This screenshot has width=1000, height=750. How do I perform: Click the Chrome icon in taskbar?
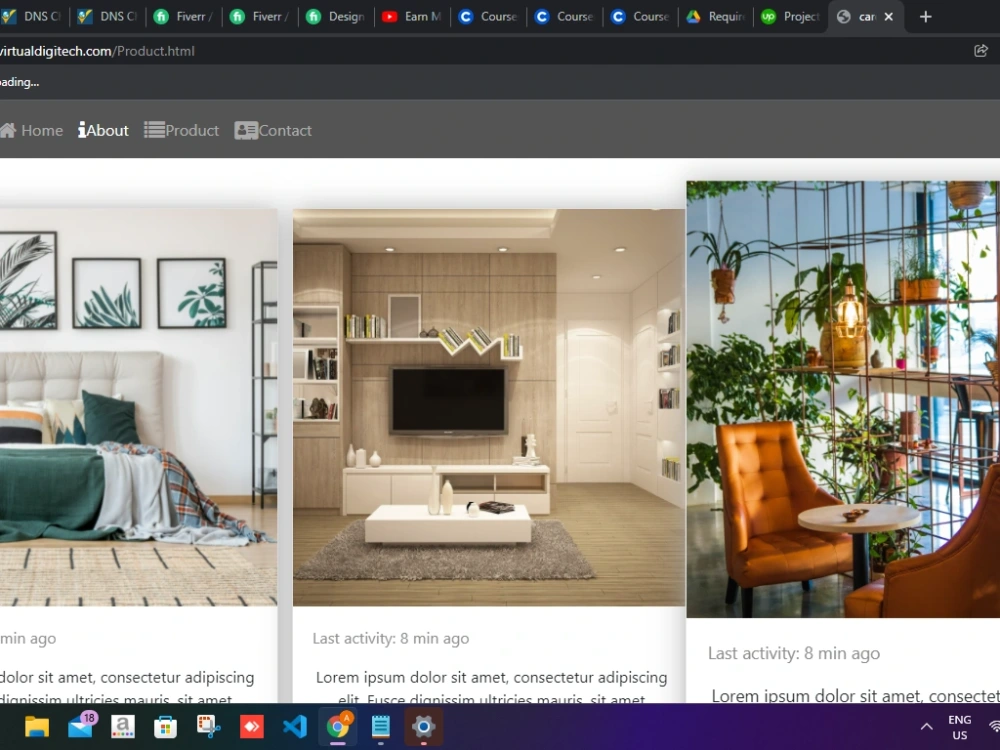[x=338, y=726]
